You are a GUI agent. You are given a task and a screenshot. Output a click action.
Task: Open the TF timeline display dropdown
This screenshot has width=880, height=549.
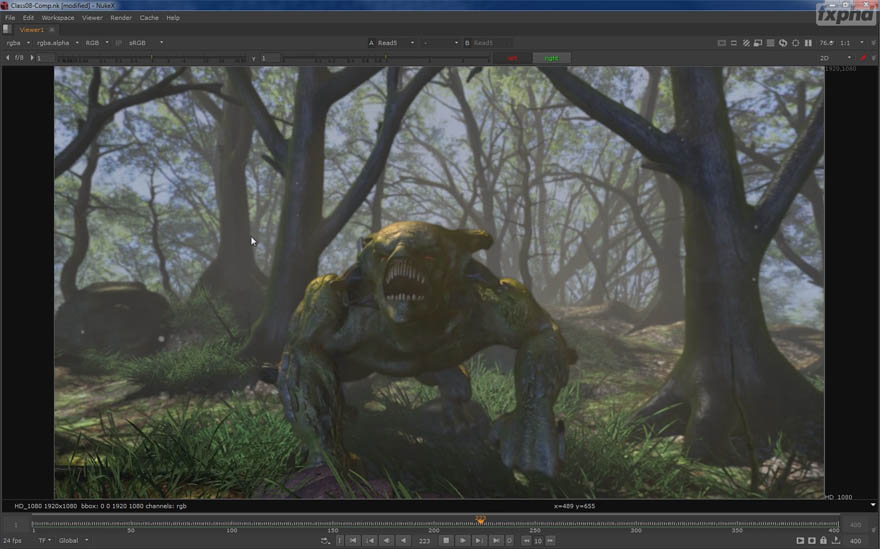[44, 541]
